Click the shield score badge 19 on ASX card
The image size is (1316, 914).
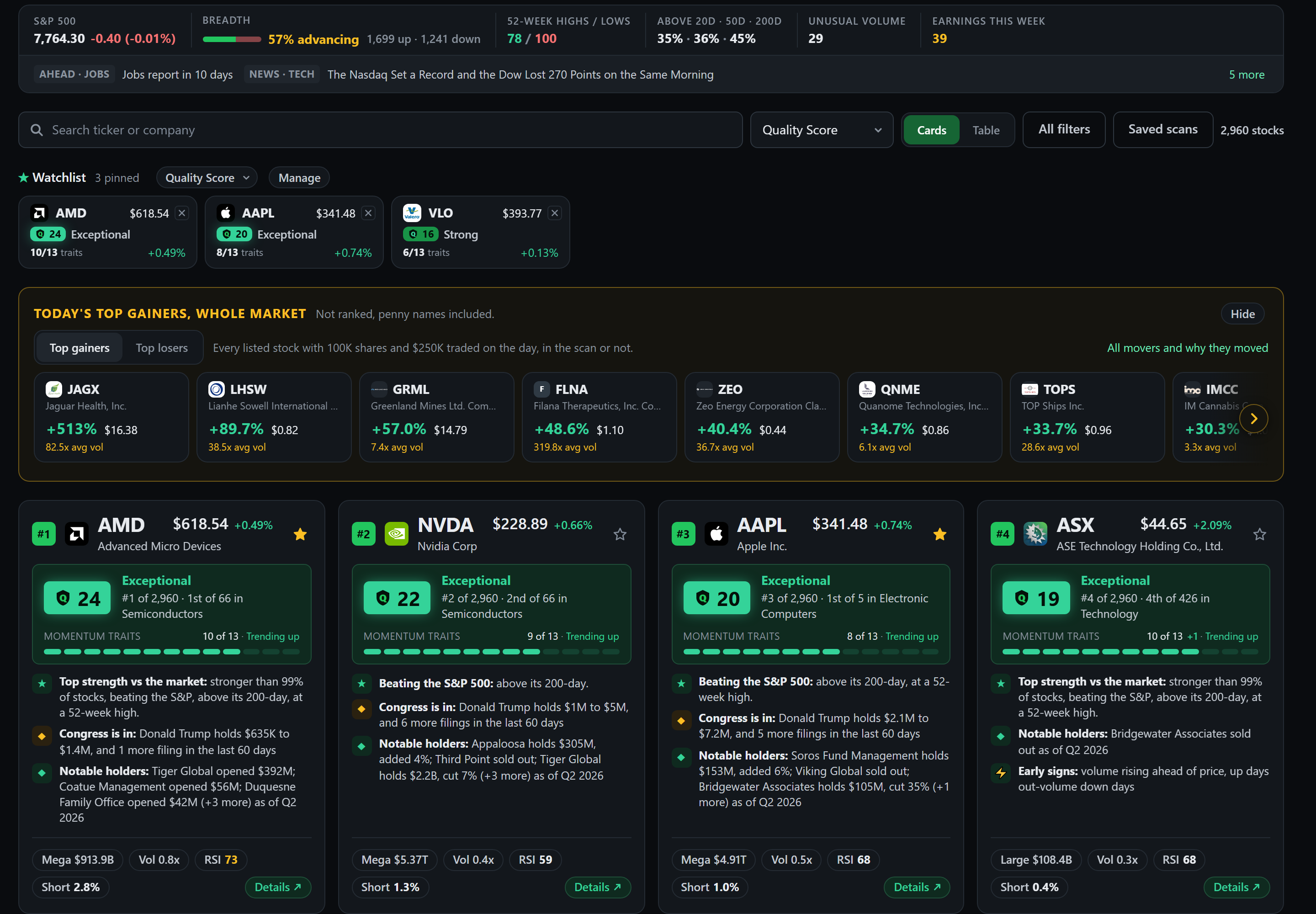(x=1036, y=599)
